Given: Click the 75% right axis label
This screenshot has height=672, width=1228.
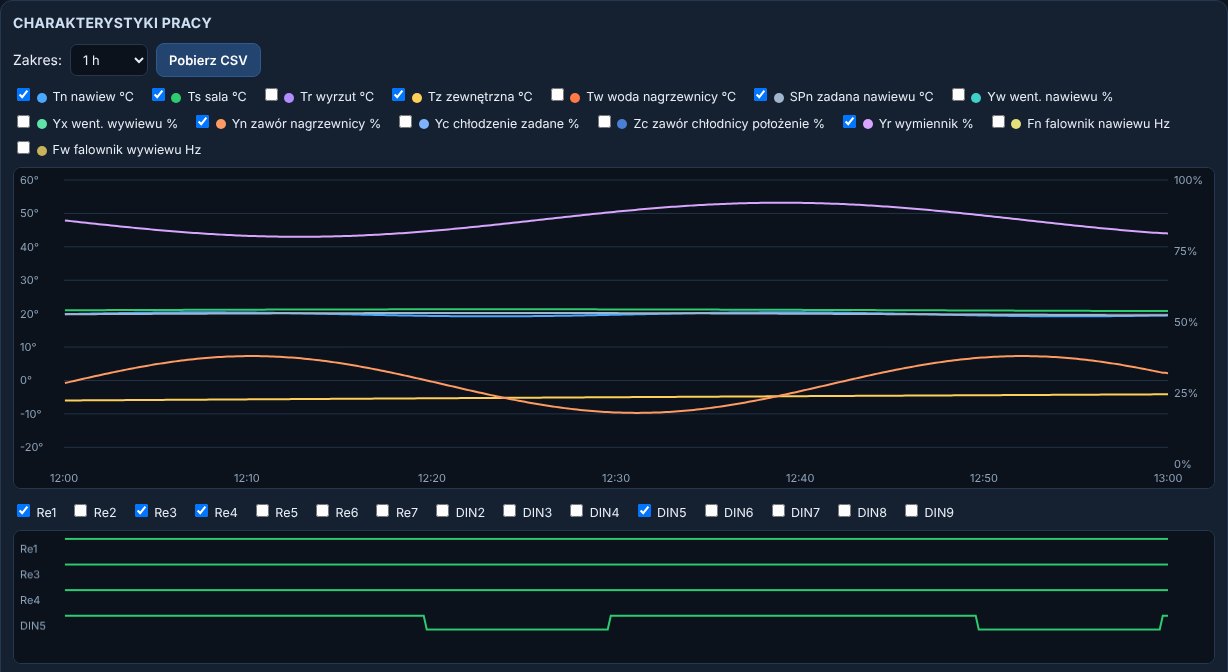Looking at the screenshot, I should tap(1186, 251).
